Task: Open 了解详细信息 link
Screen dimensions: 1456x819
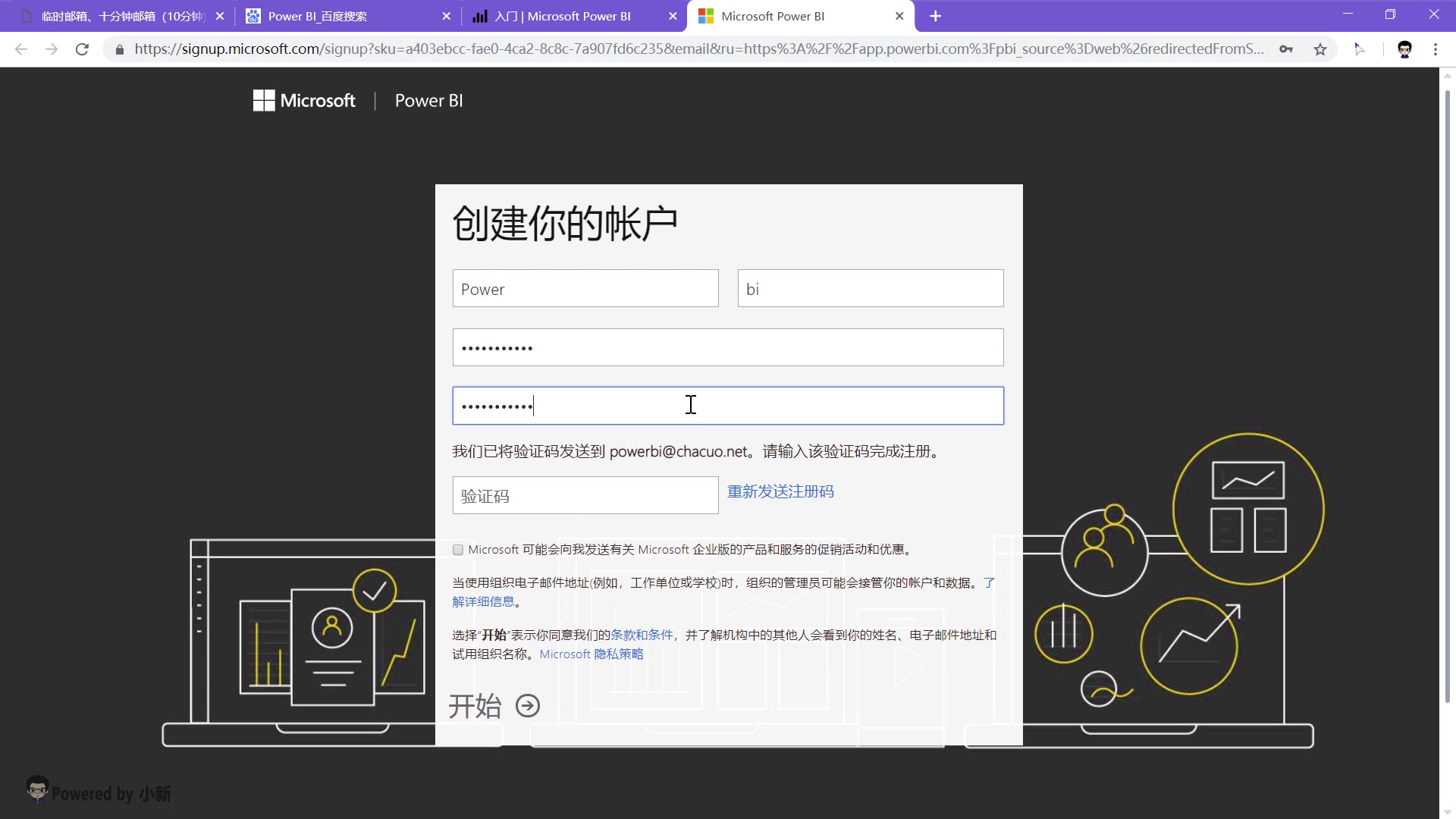Action: (483, 601)
